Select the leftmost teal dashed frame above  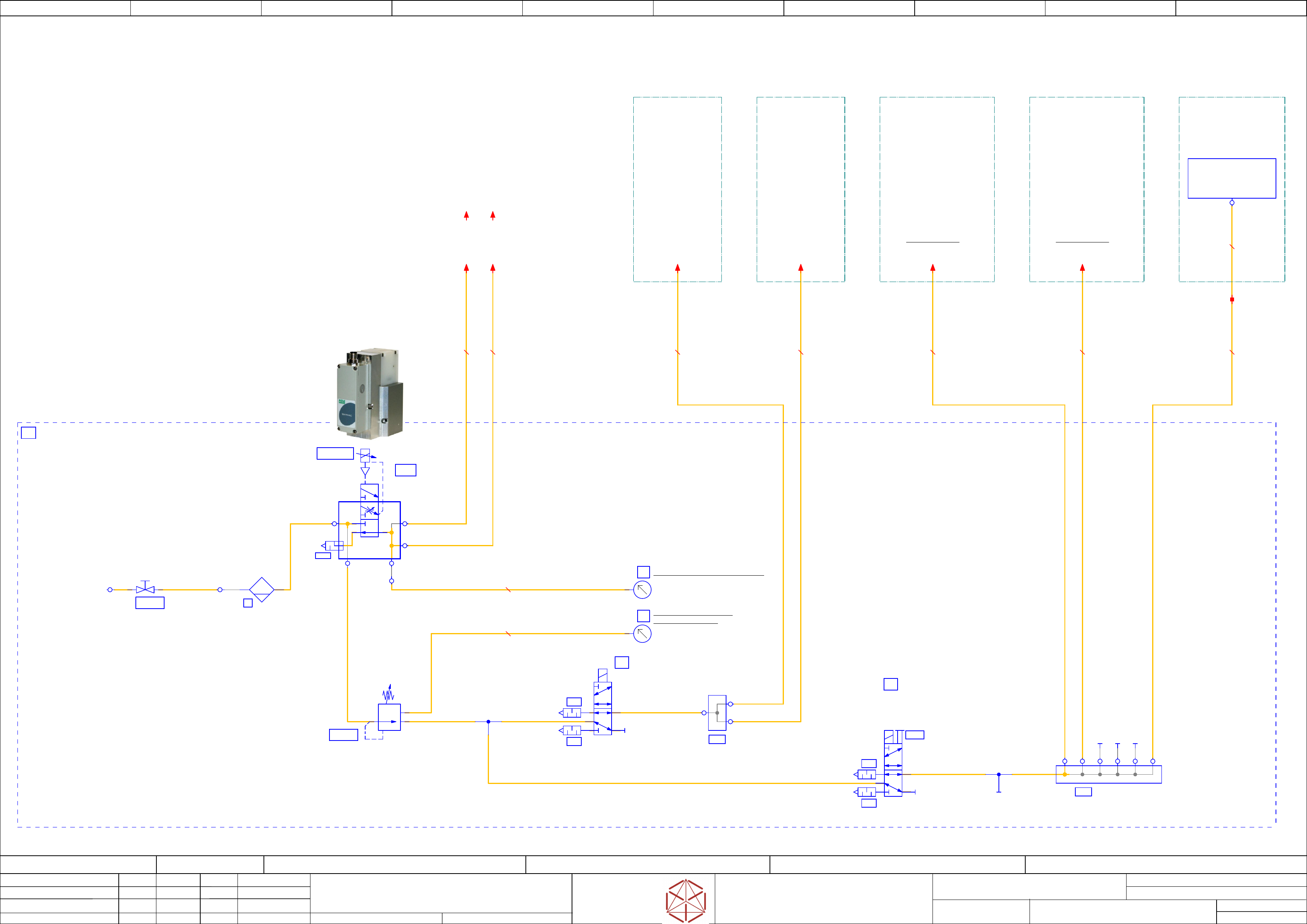pos(678,189)
